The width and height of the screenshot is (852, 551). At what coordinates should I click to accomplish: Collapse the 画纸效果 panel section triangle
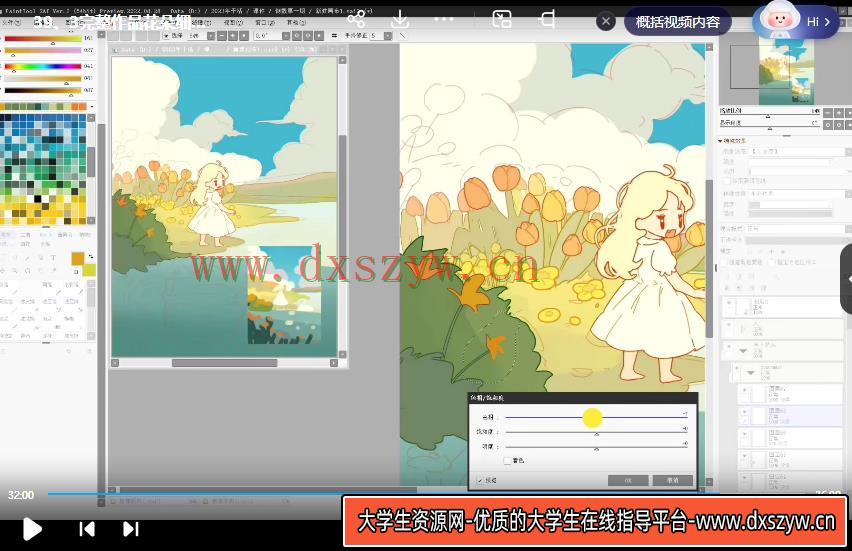[x=721, y=141]
